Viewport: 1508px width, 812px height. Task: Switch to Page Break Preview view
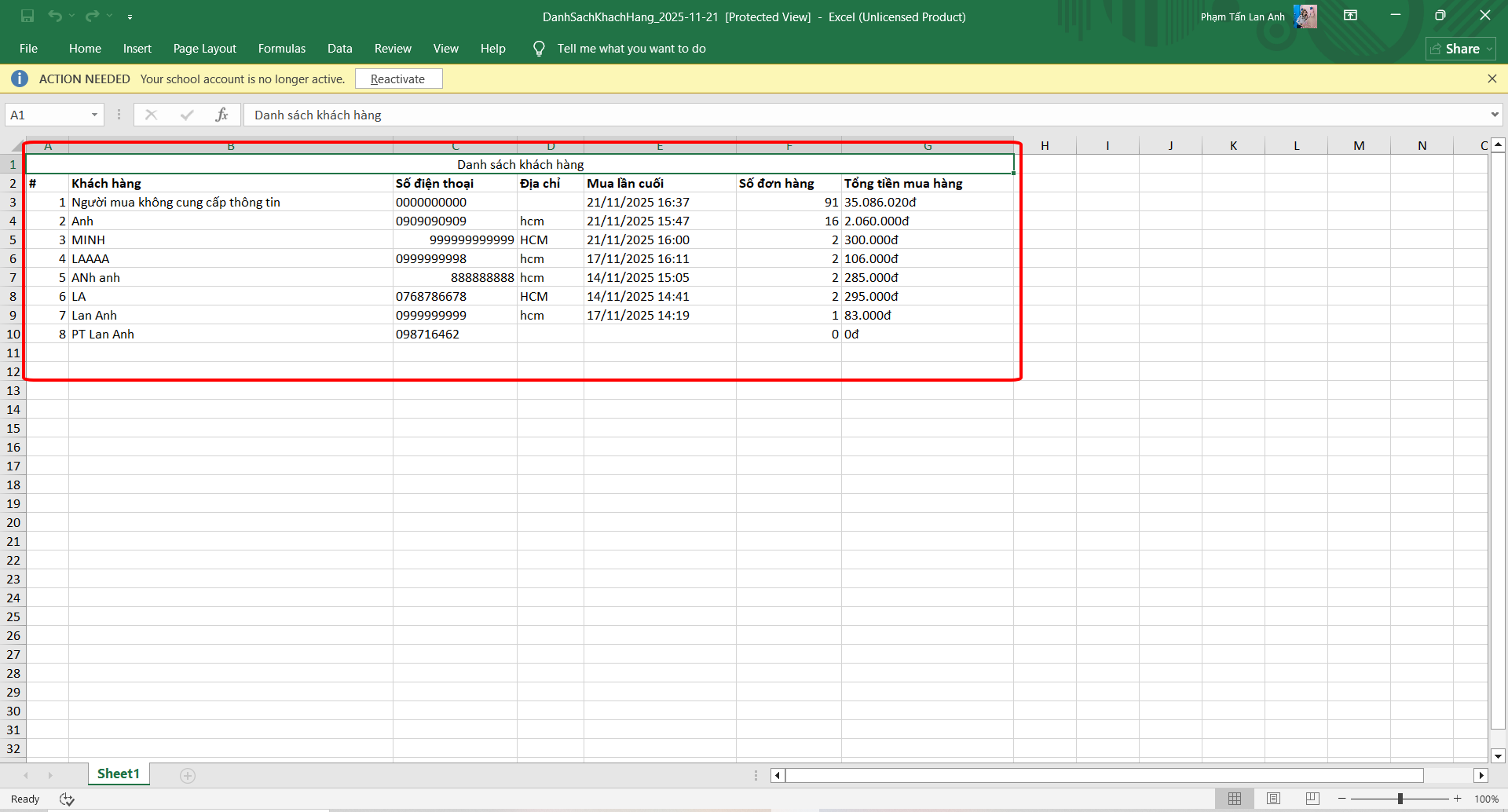click(x=1312, y=799)
